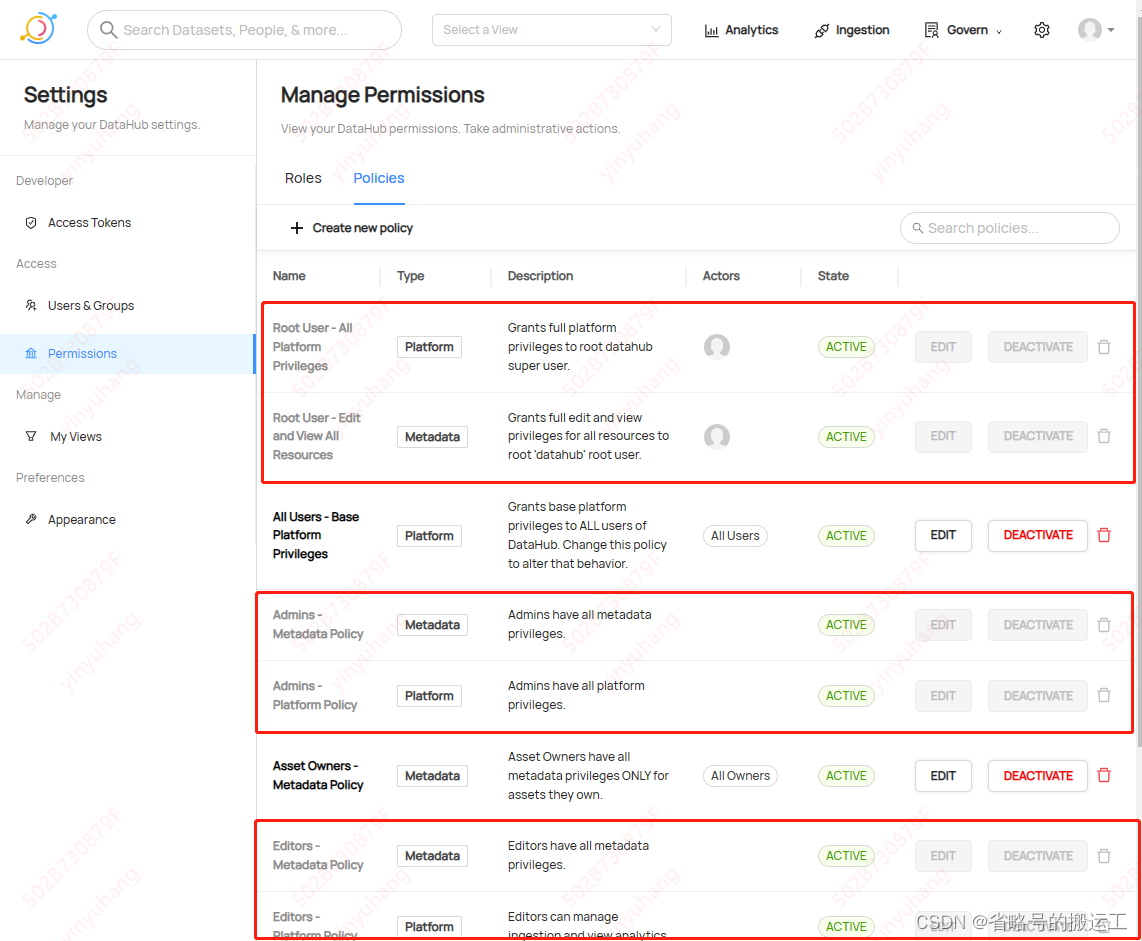Open Admins - Metadata Policy name

(x=318, y=625)
